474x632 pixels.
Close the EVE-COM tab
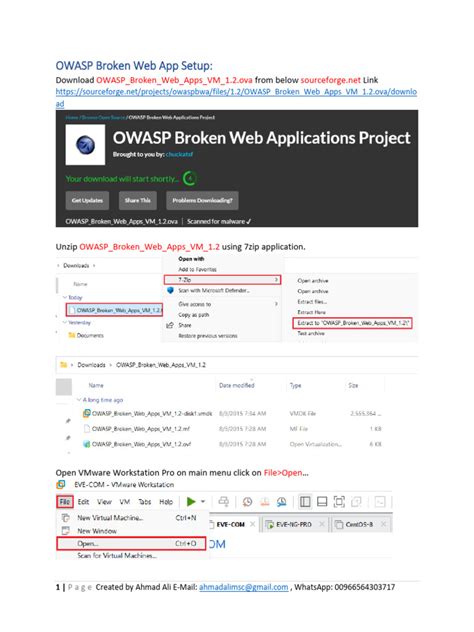pos(252,524)
